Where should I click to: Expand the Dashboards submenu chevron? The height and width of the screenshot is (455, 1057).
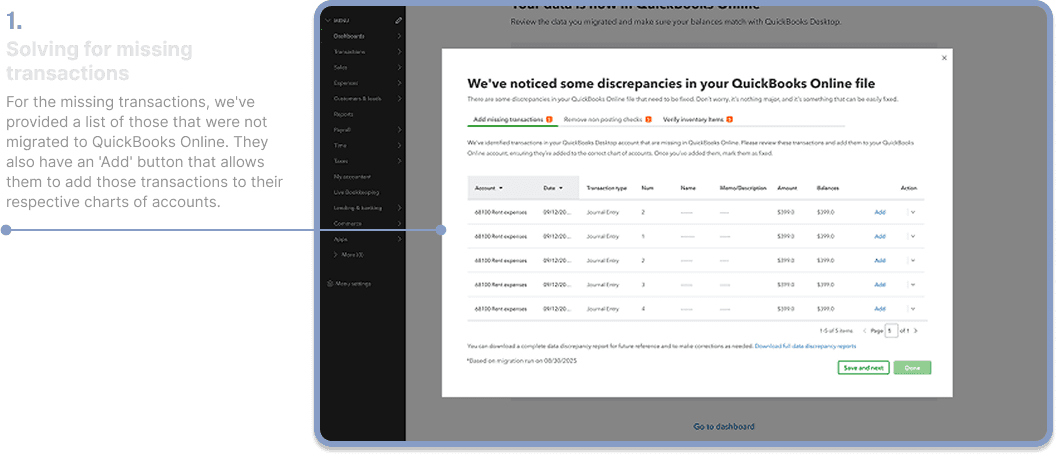pyautogui.click(x=399, y=36)
